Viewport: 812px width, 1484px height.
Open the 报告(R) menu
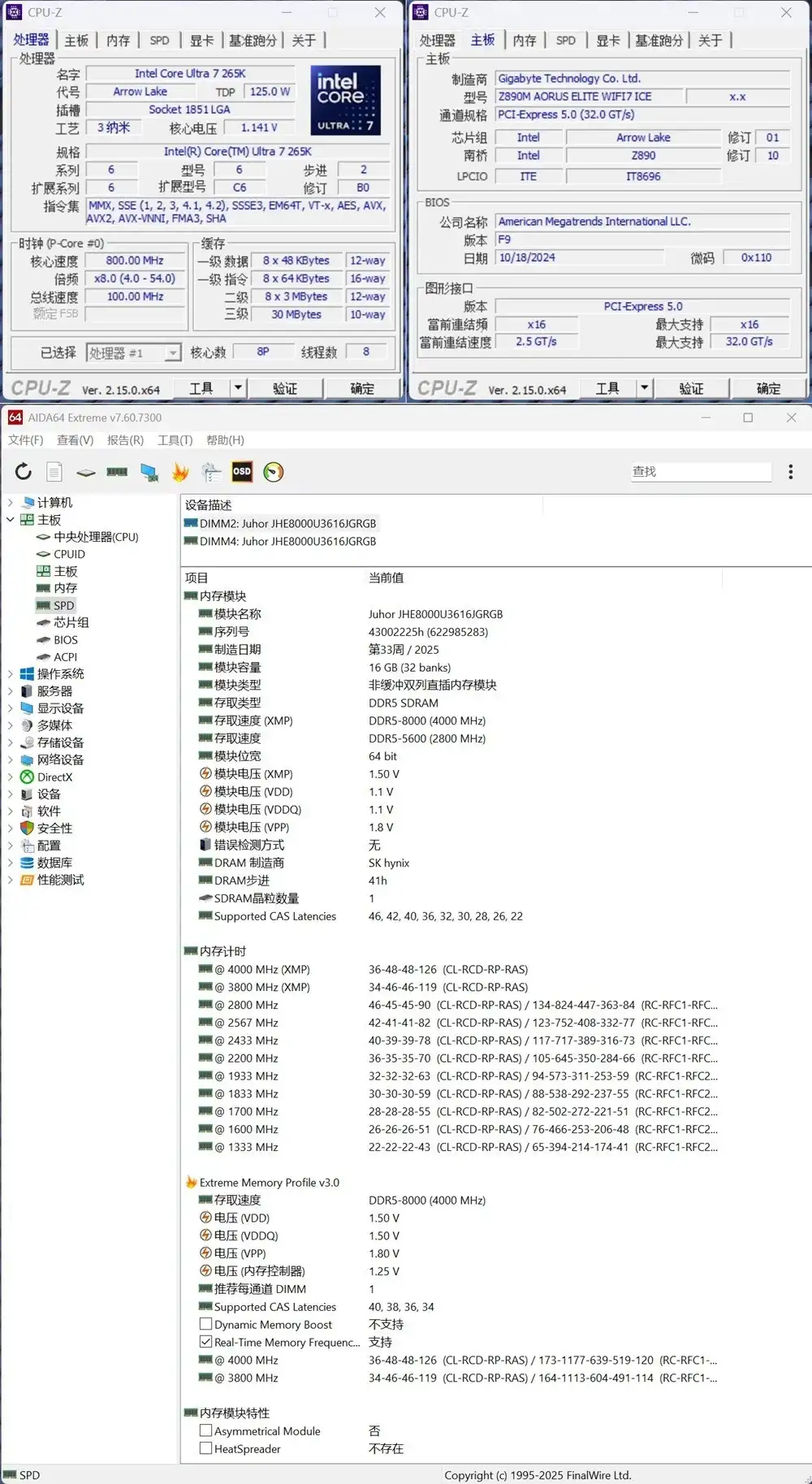(x=125, y=440)
